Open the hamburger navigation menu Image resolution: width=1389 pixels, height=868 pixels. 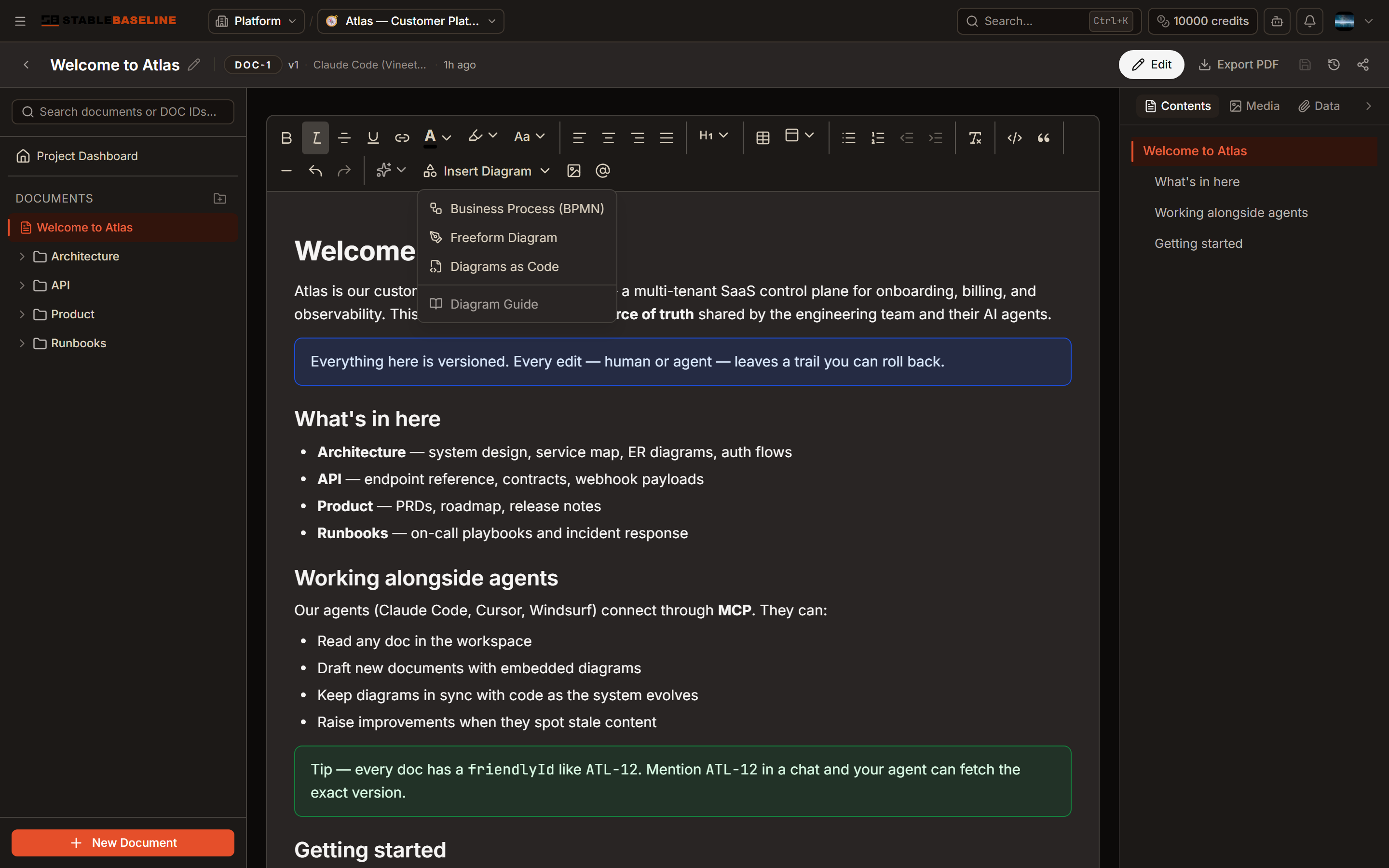20,21
